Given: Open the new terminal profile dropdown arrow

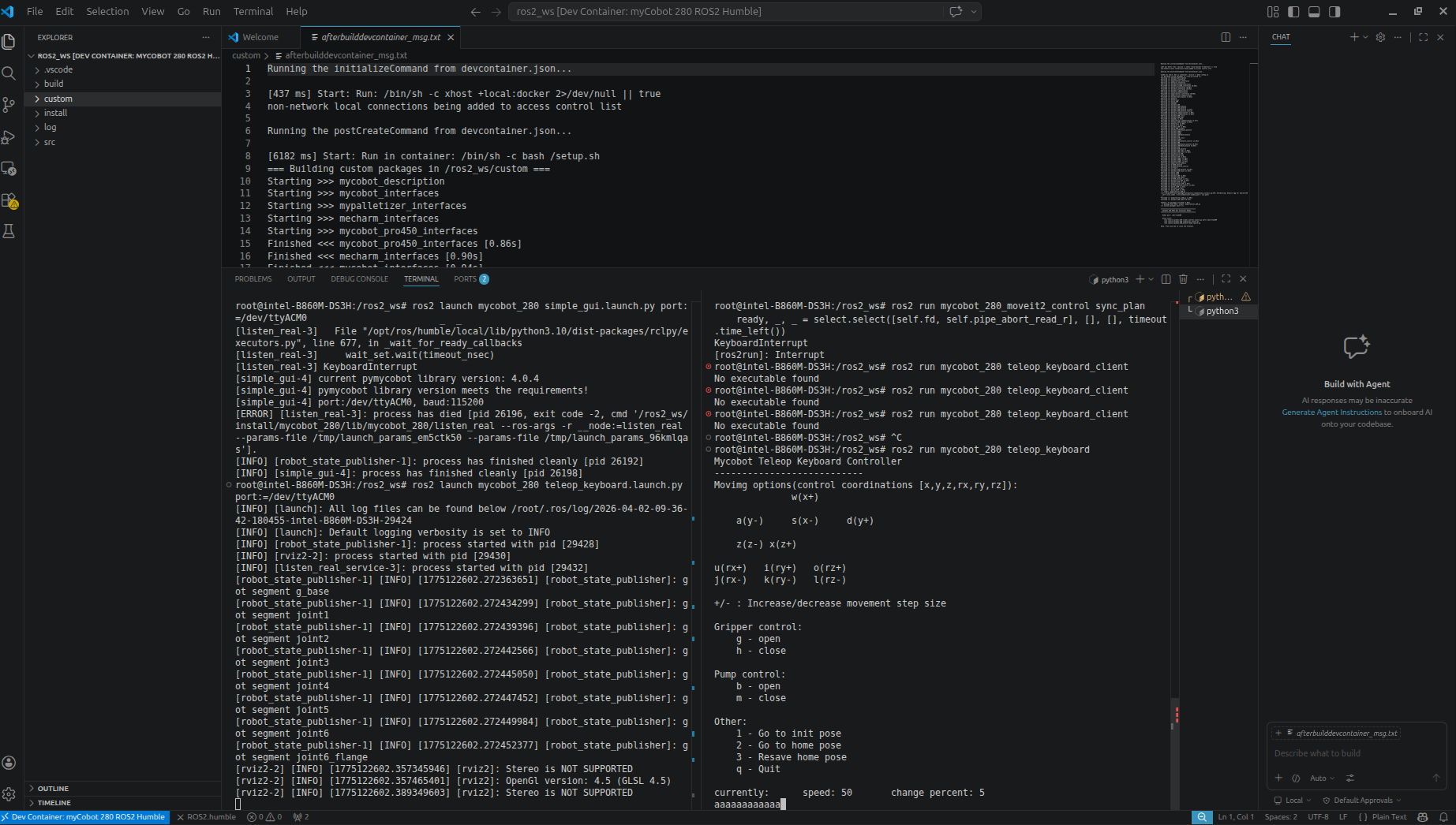Looking at the screenshot, I should [x=1151, y=279].
